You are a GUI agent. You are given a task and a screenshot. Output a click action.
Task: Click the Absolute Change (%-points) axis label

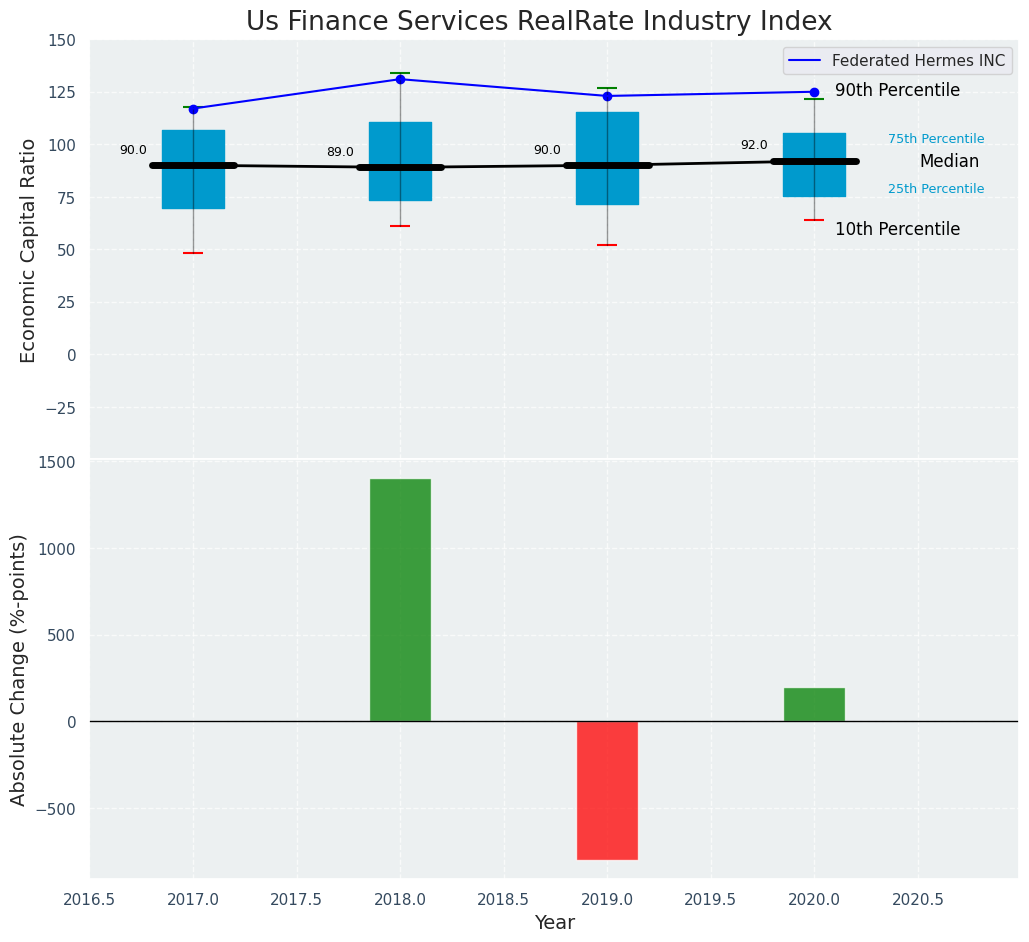[x=19, y=669]
